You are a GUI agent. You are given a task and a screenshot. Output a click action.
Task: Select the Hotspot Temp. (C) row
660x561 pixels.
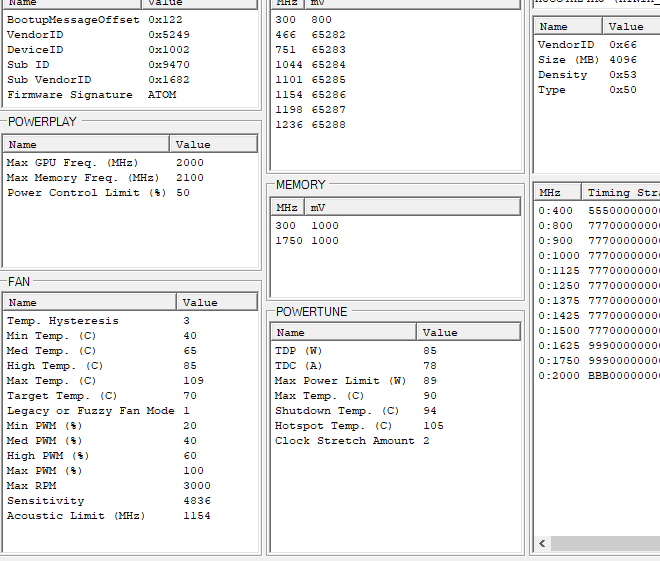(x=396, y=426)
